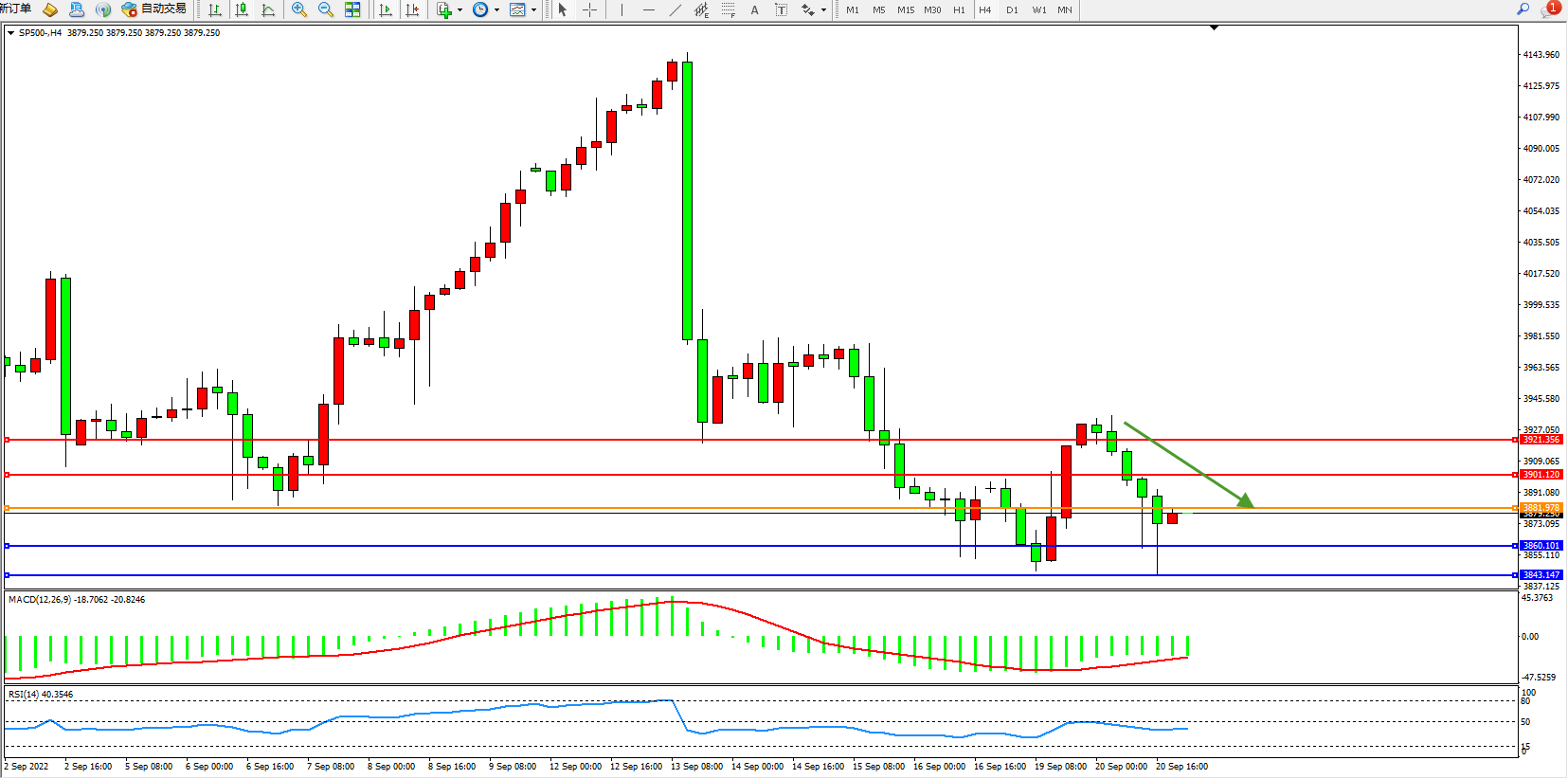Enable the D1 timeframe
This screenshot has height=779, width=1568.
[x=1012, y=9]
